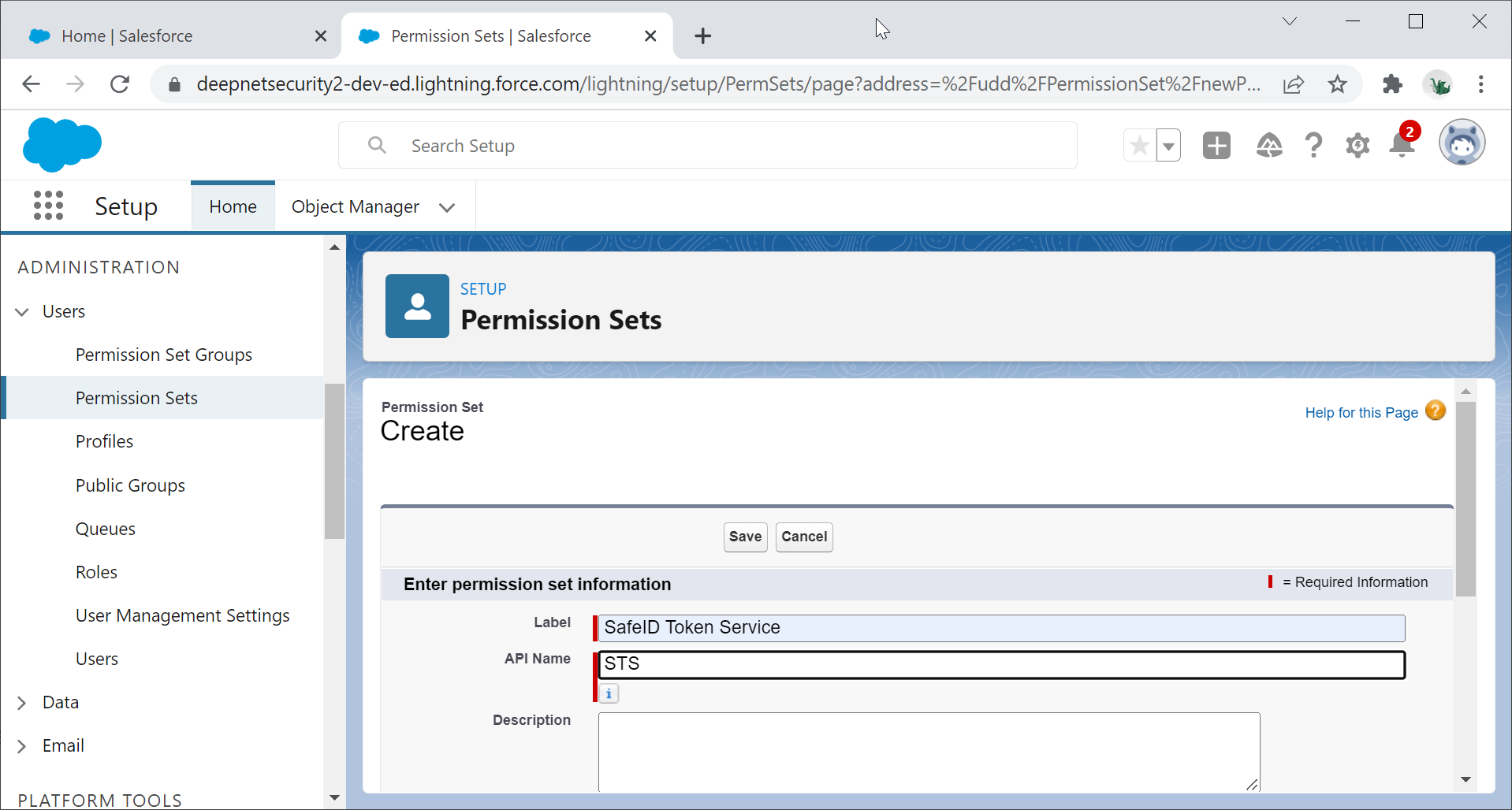Open Profiles in the sidebar
The image size is (1512, 810).
[104, 441]
